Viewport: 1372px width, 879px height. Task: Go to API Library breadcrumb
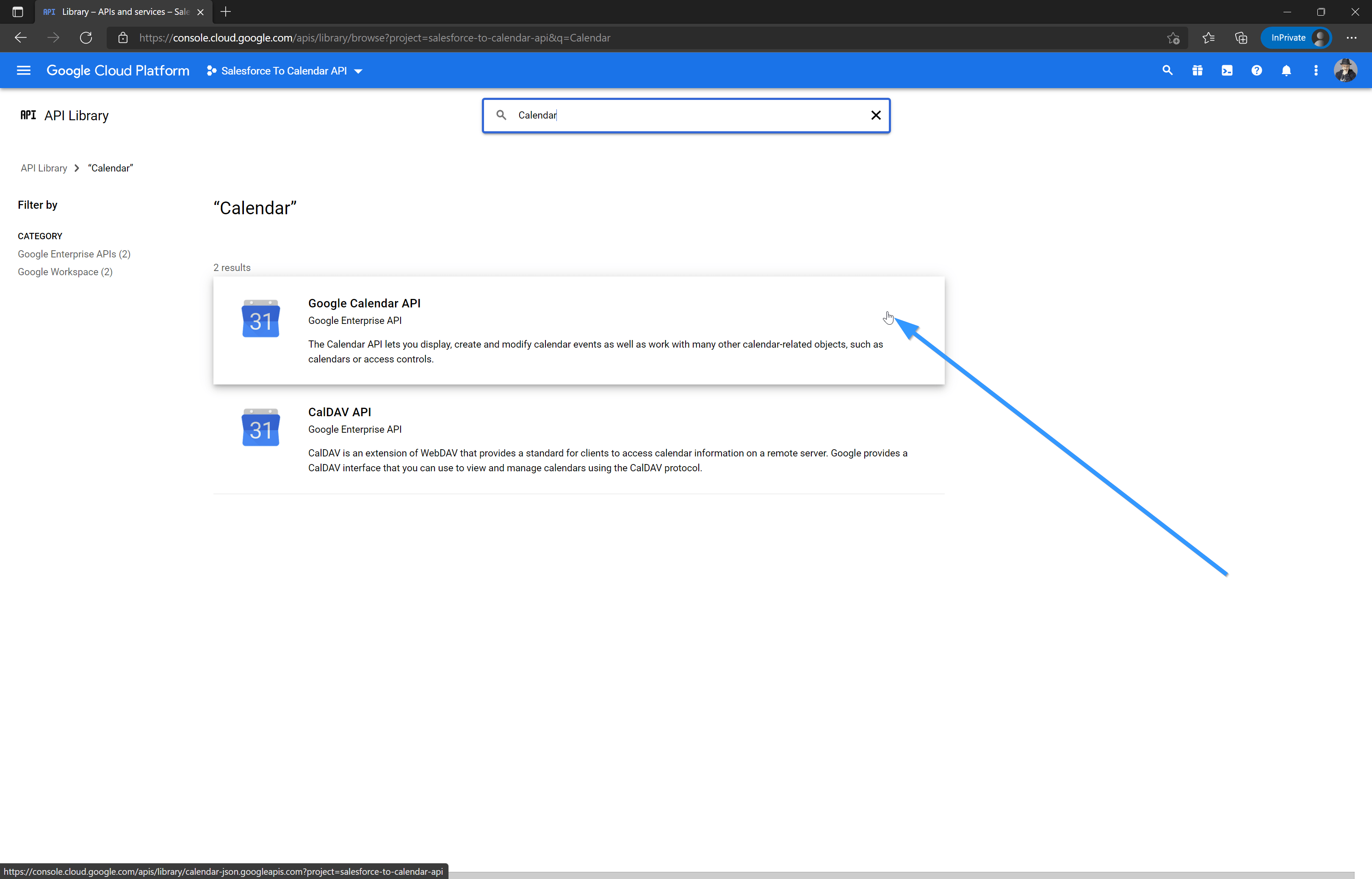(44, 168)
